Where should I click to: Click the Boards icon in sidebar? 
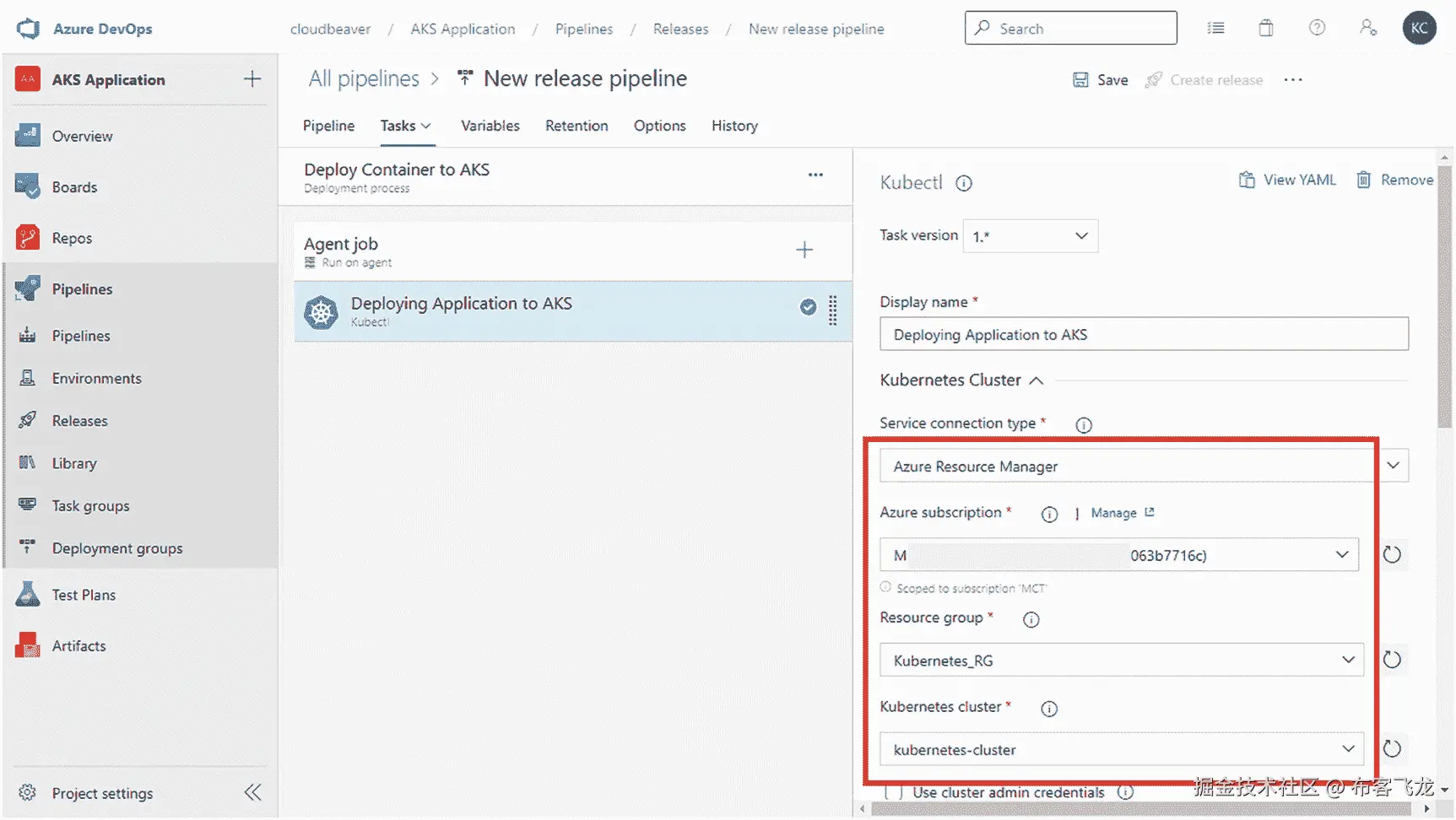[x=28, y=186]
